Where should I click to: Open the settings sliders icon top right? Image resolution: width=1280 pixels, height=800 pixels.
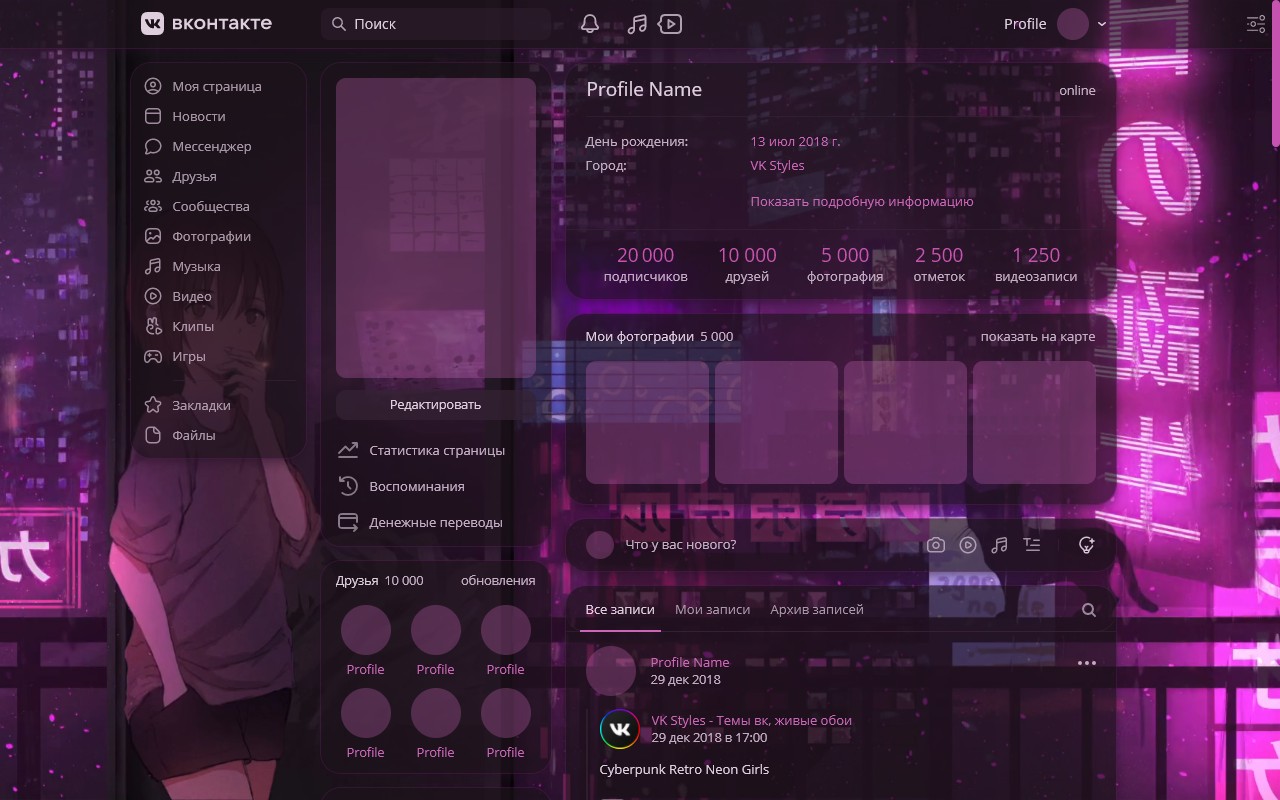click(1256, 23)
